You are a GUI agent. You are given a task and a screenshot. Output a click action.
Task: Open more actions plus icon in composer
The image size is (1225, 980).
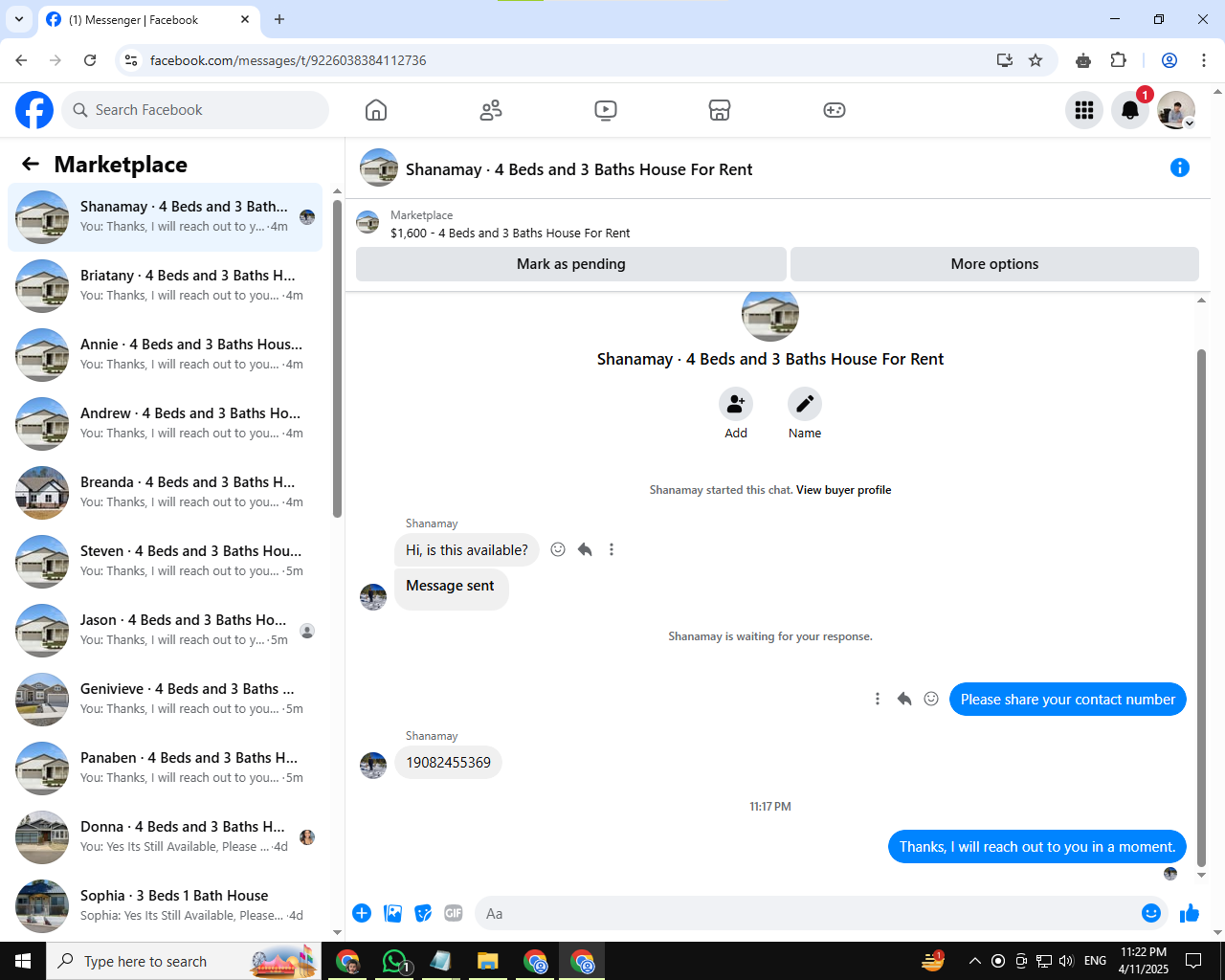pos(362,913)
